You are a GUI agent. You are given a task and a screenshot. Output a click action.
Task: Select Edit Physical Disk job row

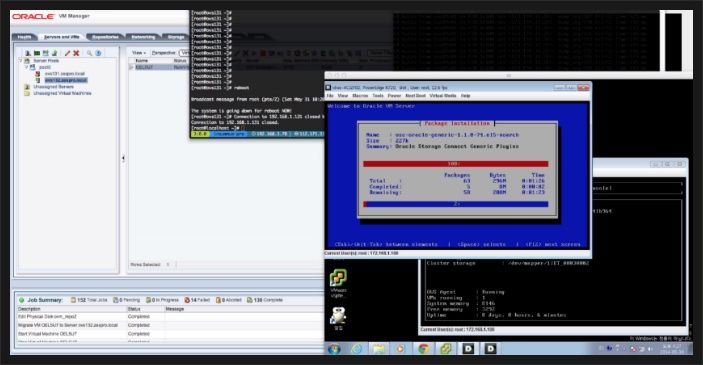pyautogui.click(x=169, y=317)
